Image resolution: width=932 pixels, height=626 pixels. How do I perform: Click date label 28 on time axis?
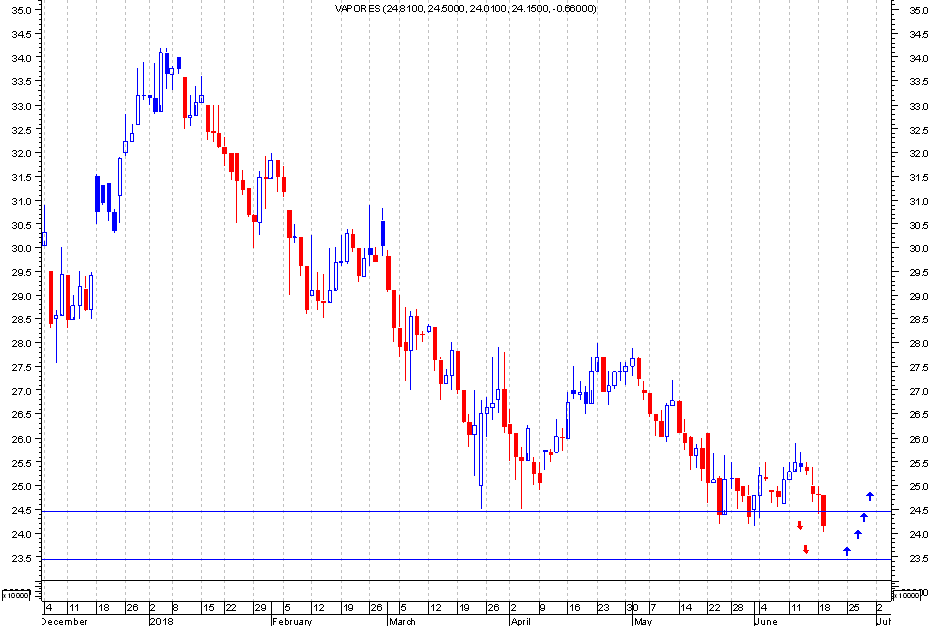pos(738,608)
